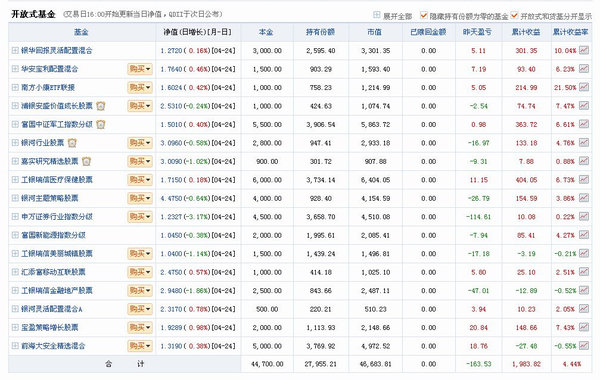Expand the 工银瑞信医疗保健股票 row
This screenshot has width=600, height=380.
[15, 179]
